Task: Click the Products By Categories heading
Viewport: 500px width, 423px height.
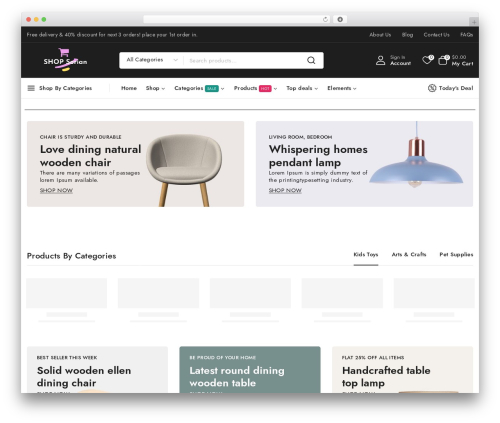Action: [71, 256]
